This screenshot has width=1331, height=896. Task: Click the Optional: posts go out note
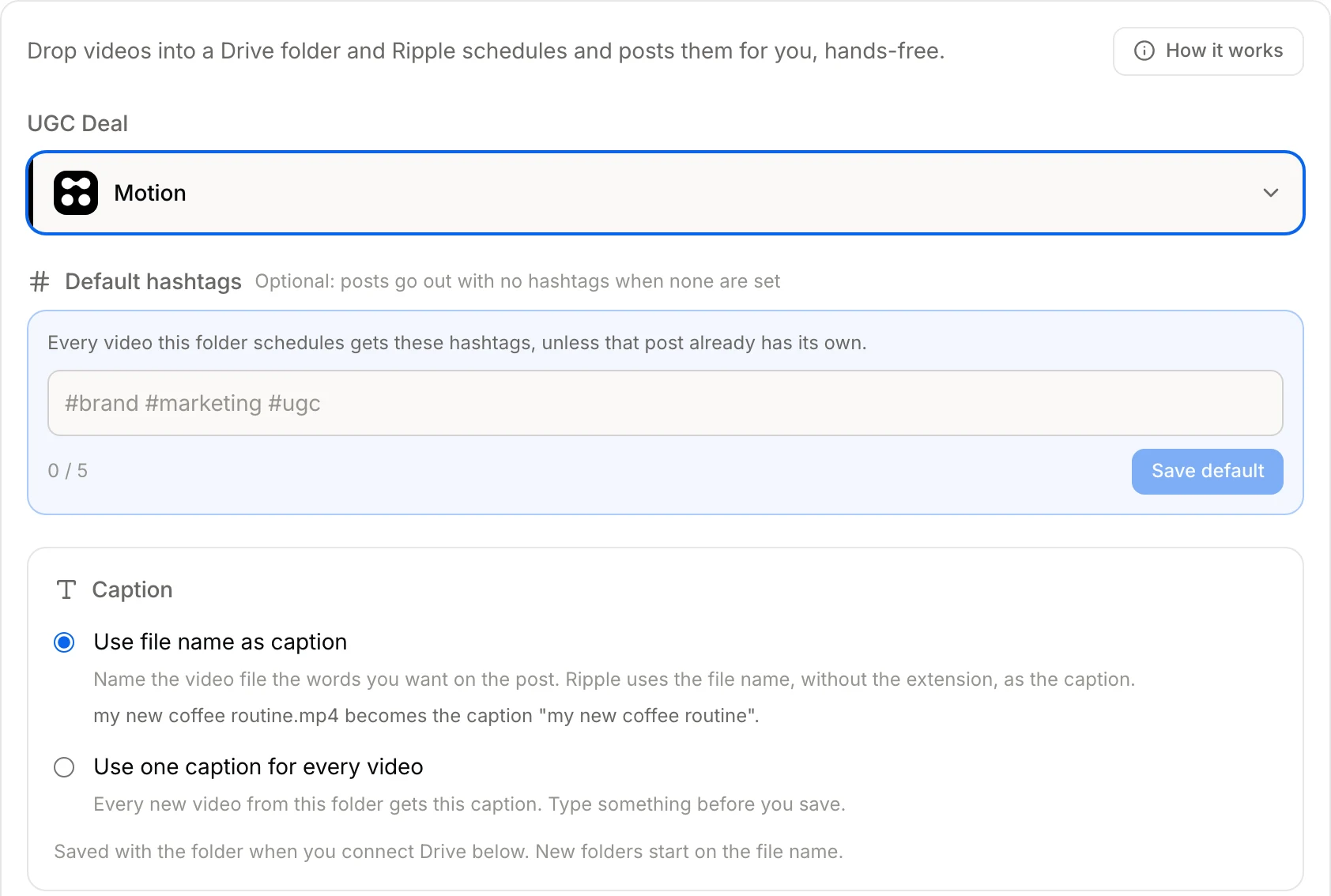pyautogui.click(x=518, y=281)
